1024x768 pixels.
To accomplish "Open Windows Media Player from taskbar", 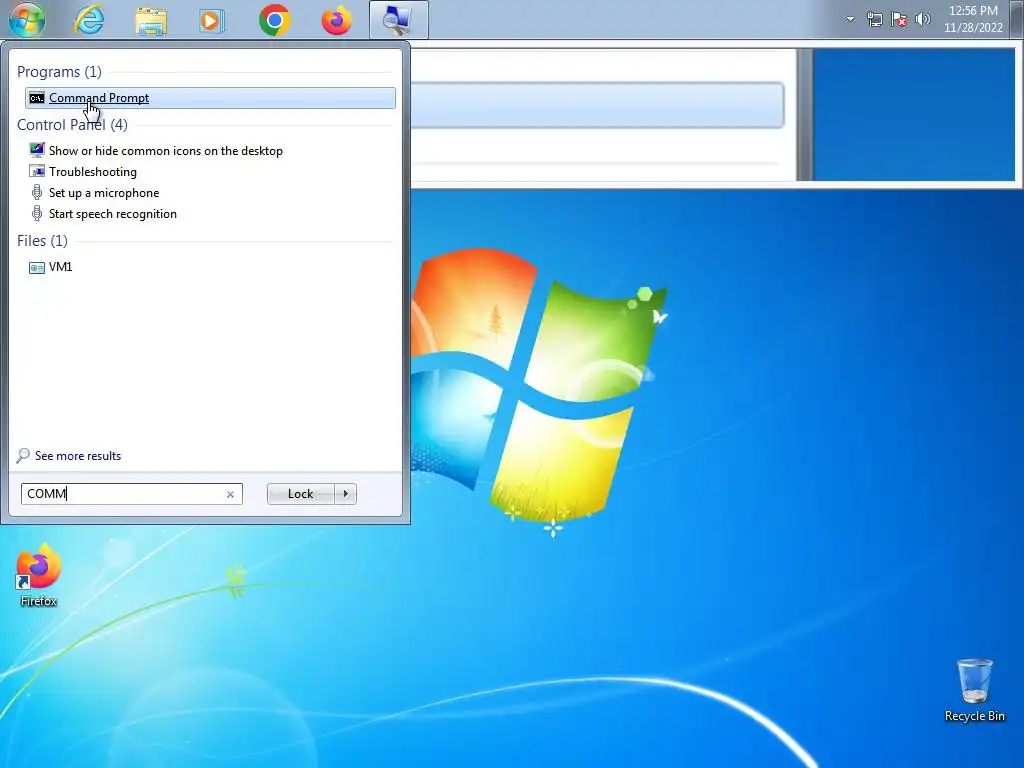I will (212, 20).
